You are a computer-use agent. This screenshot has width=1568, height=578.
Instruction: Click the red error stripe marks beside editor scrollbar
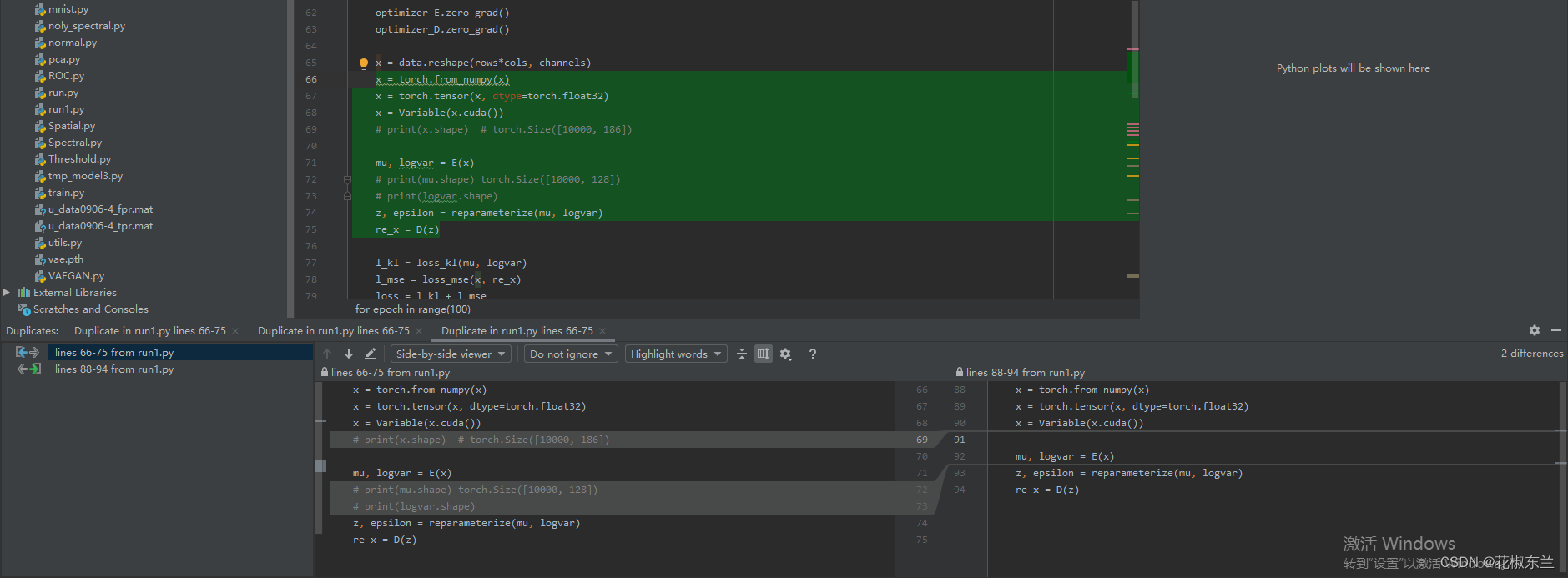coord(1133,129)
